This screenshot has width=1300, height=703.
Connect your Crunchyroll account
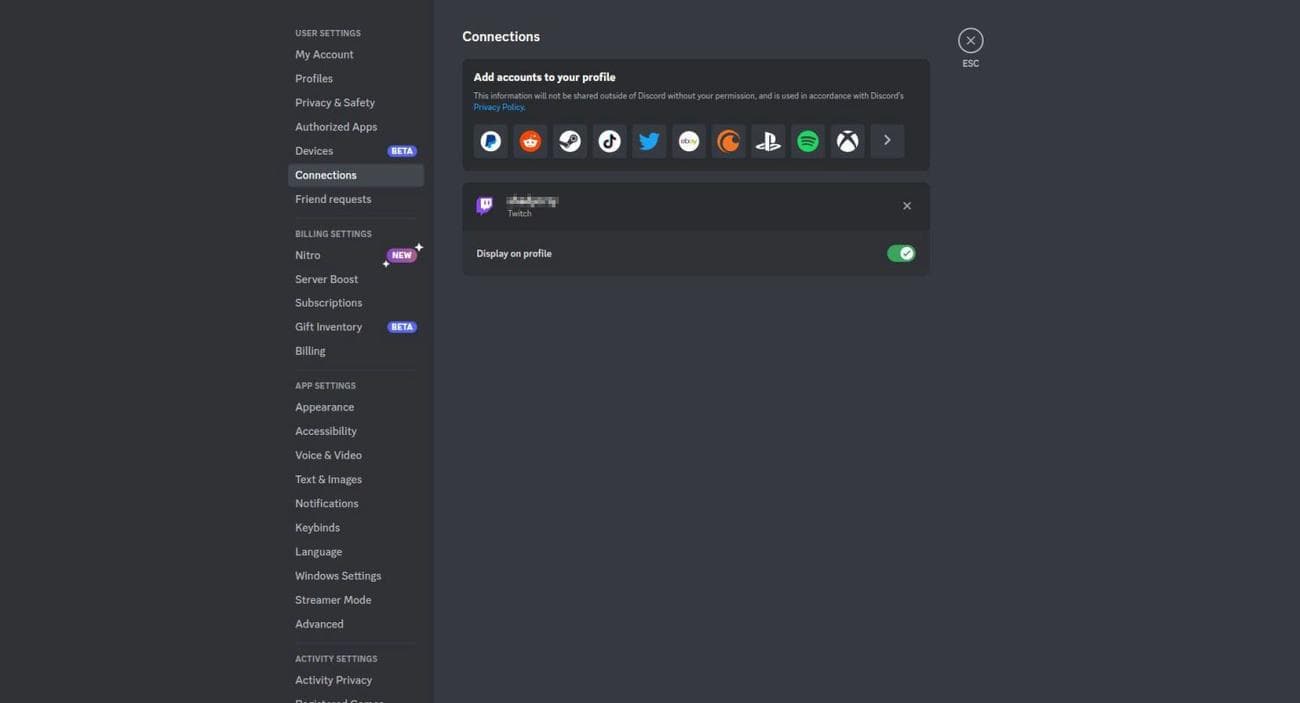(728, 140)
